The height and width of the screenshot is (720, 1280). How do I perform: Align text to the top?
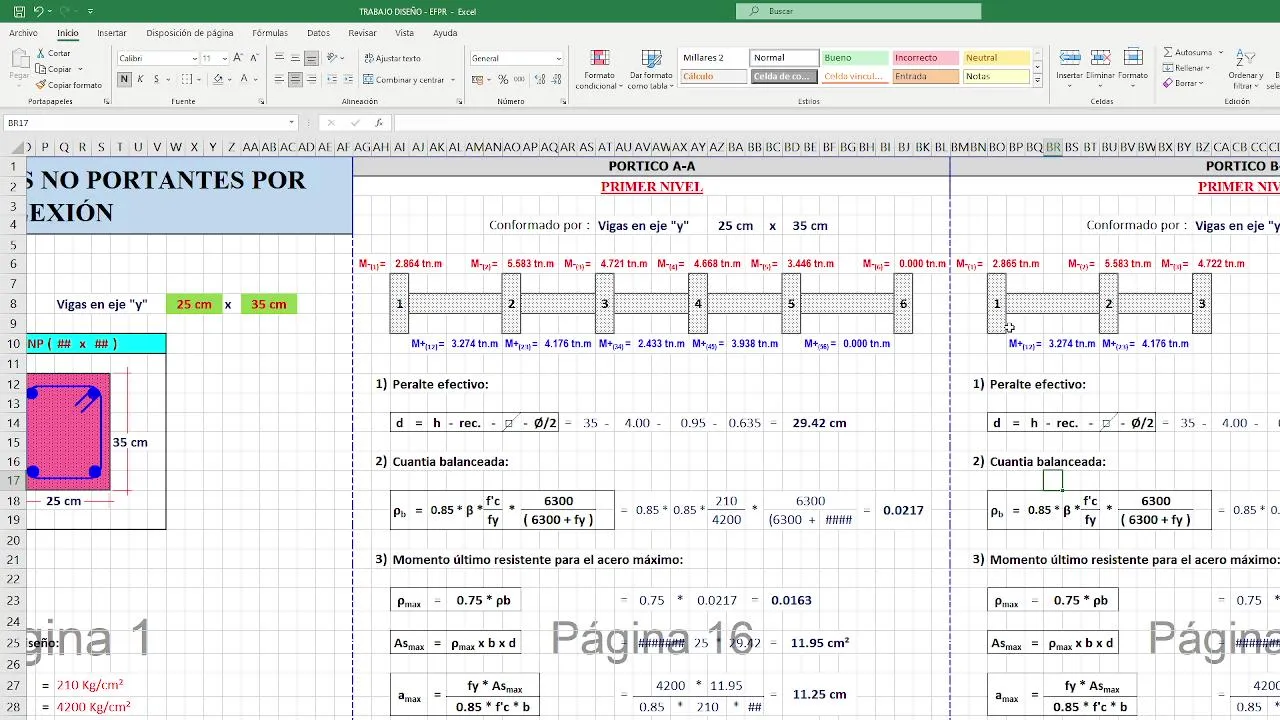[280, 58]
